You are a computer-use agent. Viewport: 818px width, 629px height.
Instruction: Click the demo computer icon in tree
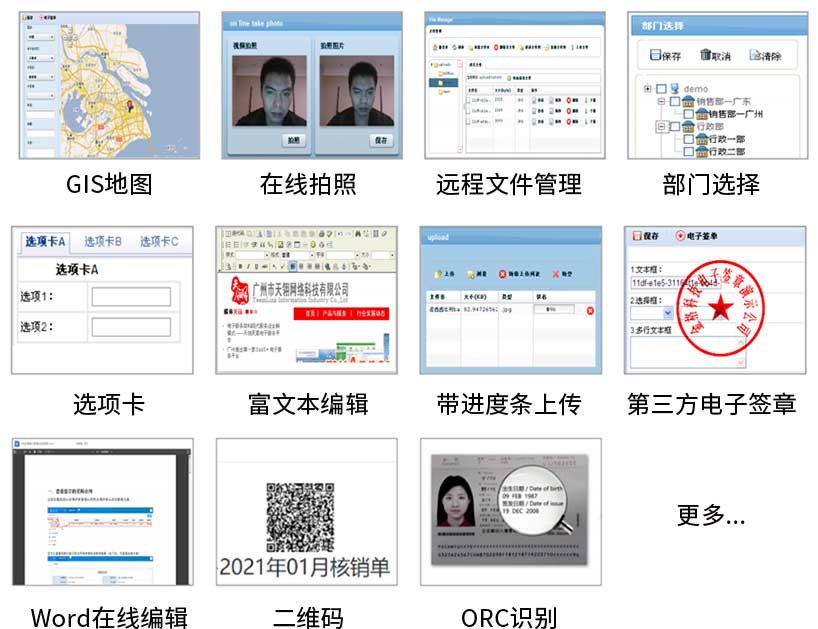click(x=675, y=89)
